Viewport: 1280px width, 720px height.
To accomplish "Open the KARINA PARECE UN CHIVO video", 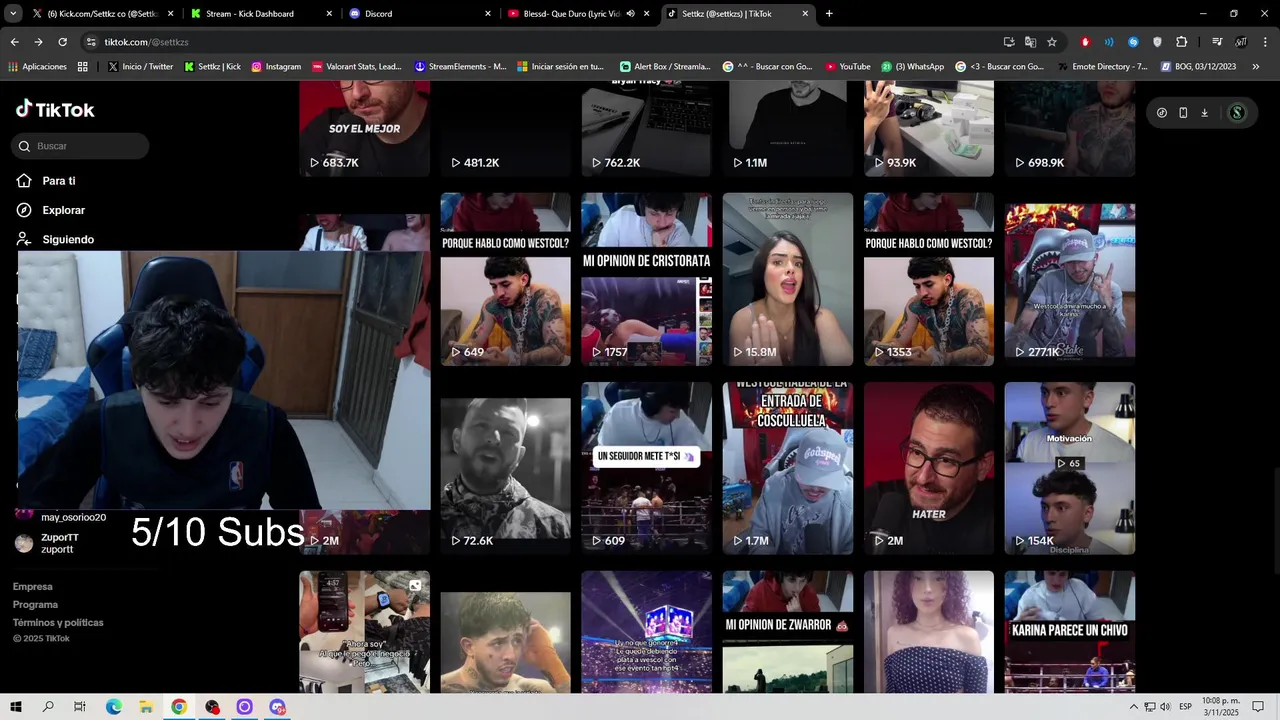I will coord(1070,632).
